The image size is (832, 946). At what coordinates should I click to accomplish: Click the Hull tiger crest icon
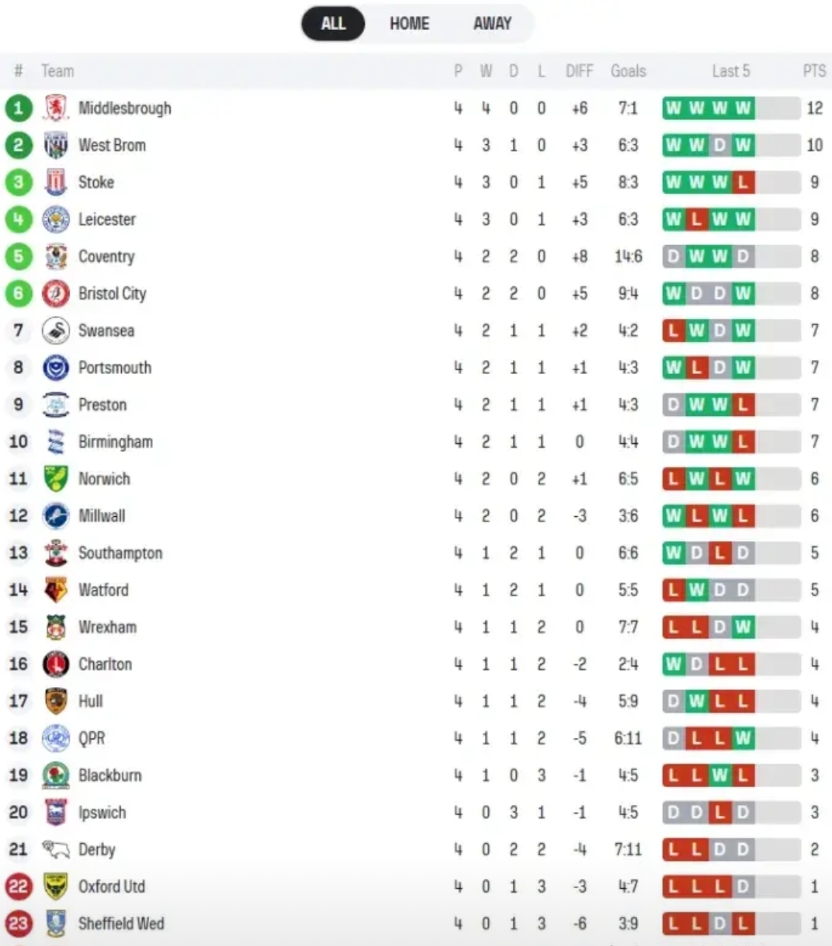click(x=56, y=701)
